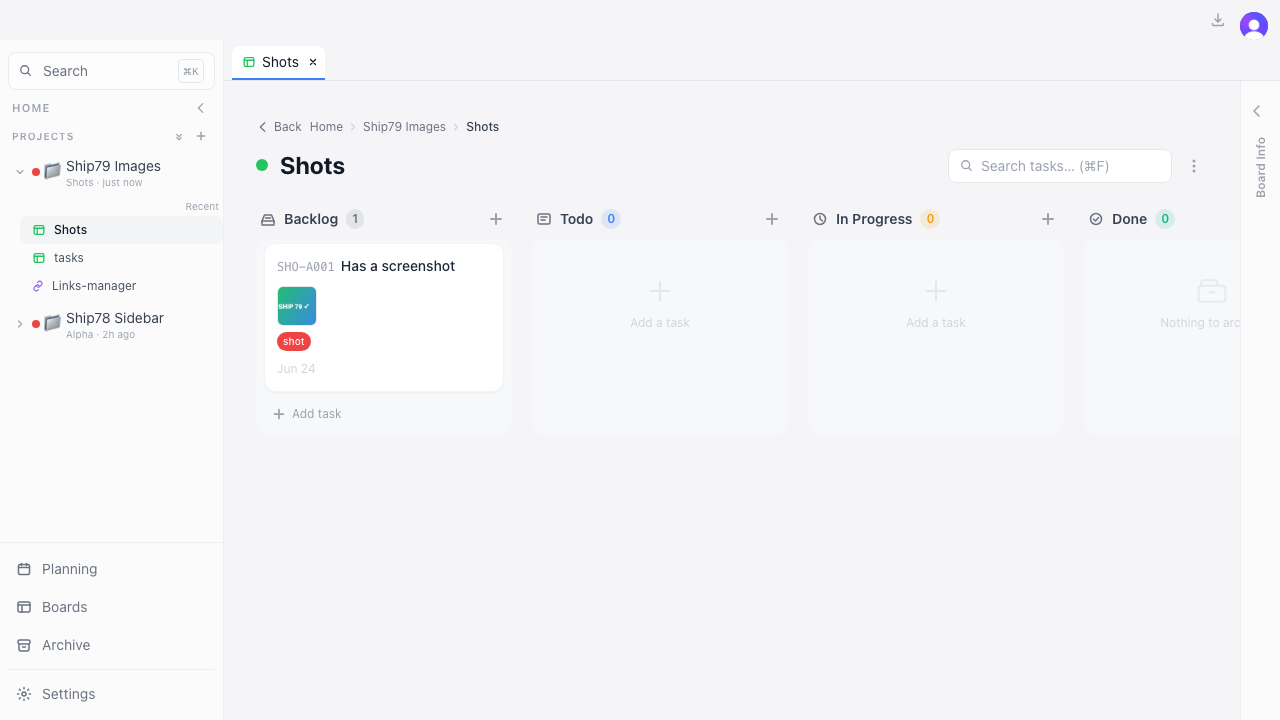1280x720 pixels.
Task: Add a task to Backlog via plus icon
Action: coord(496,219)
